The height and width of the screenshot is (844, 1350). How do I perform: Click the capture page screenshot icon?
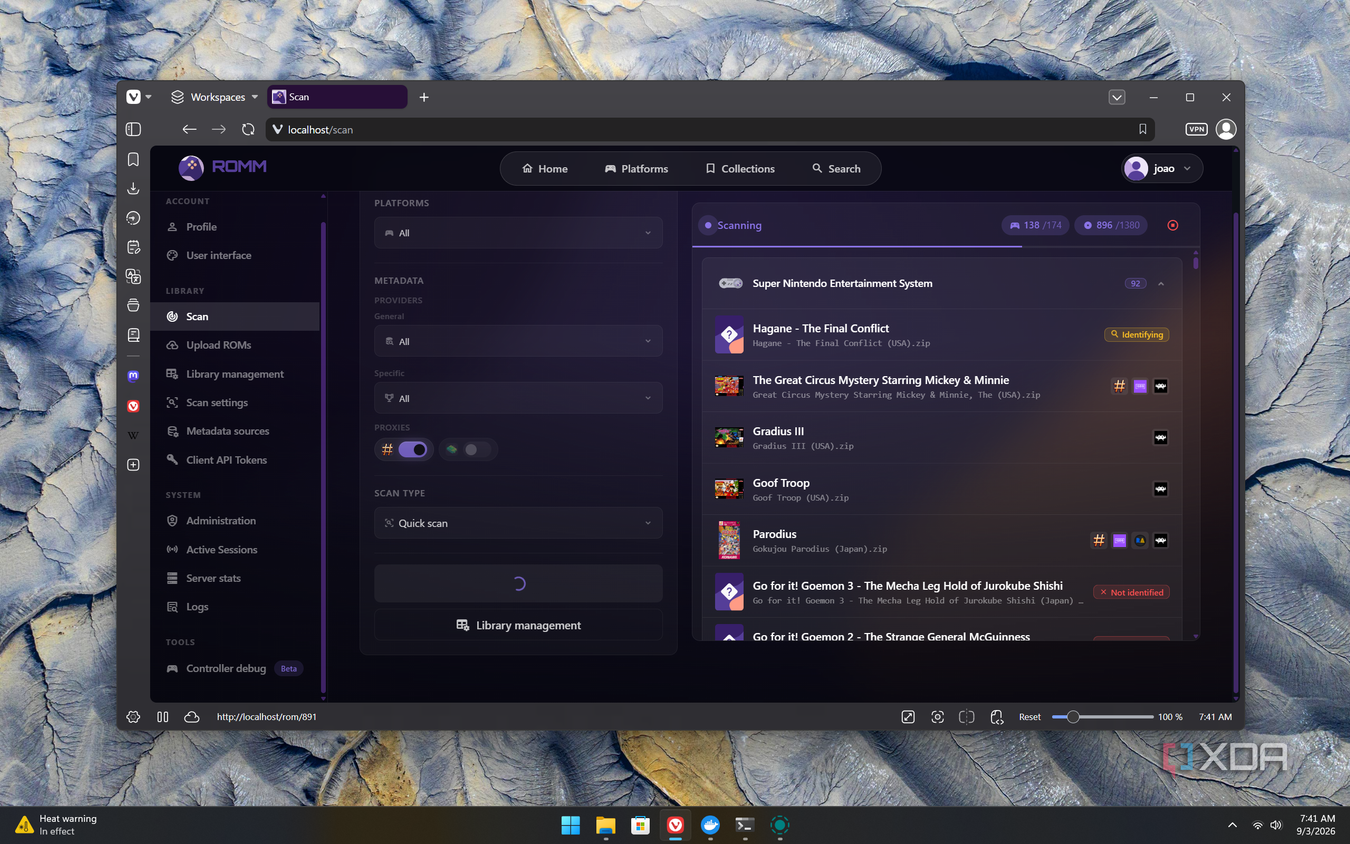(x=937, y=717)
